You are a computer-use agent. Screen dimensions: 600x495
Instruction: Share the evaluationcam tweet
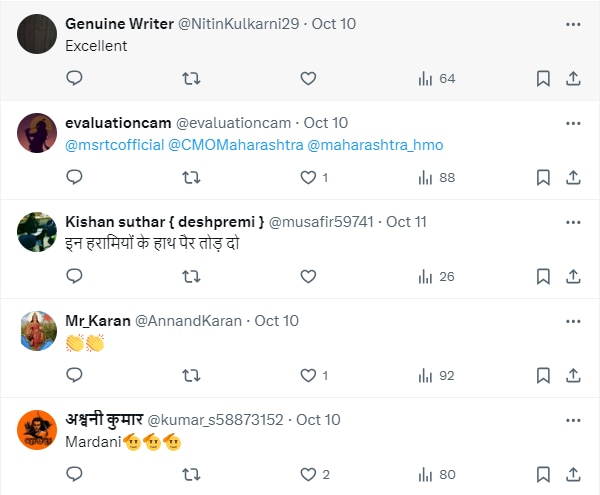[x=574, y=177]
